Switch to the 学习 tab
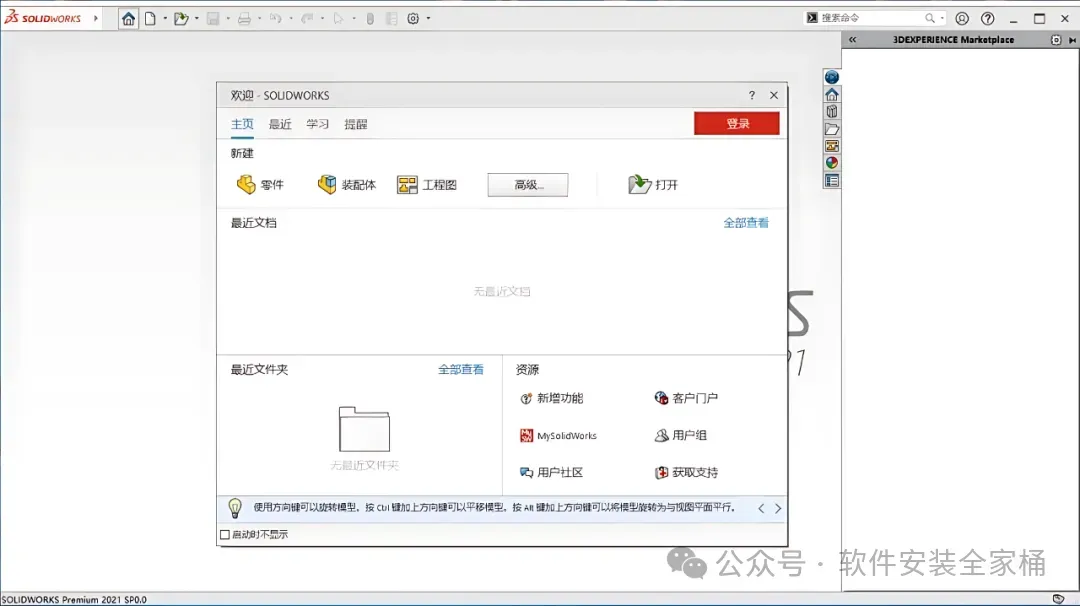This screenshot has width=1080, height=606. coord(318,124)
